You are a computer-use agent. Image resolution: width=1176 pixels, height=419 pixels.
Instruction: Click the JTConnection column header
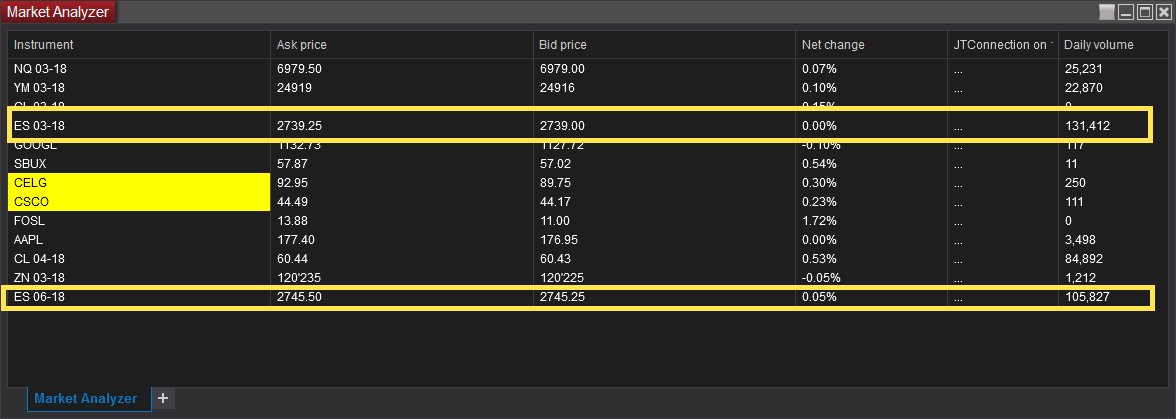pyautogui.click(x=1003, y=45)
